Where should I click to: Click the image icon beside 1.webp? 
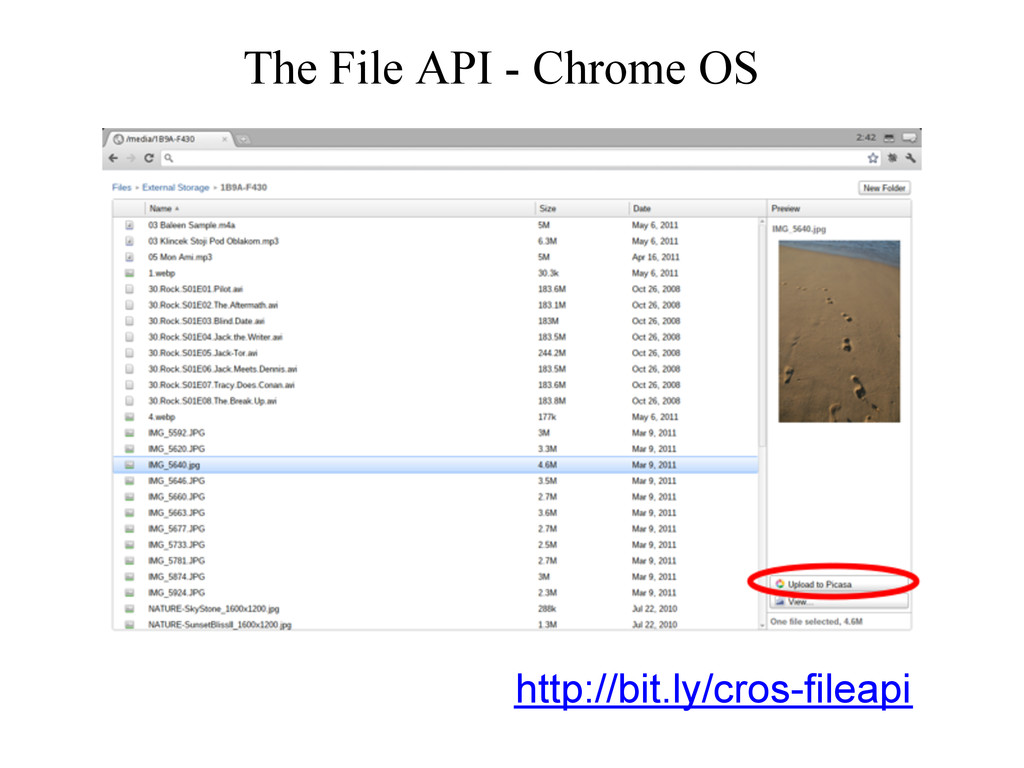(129, 273)
